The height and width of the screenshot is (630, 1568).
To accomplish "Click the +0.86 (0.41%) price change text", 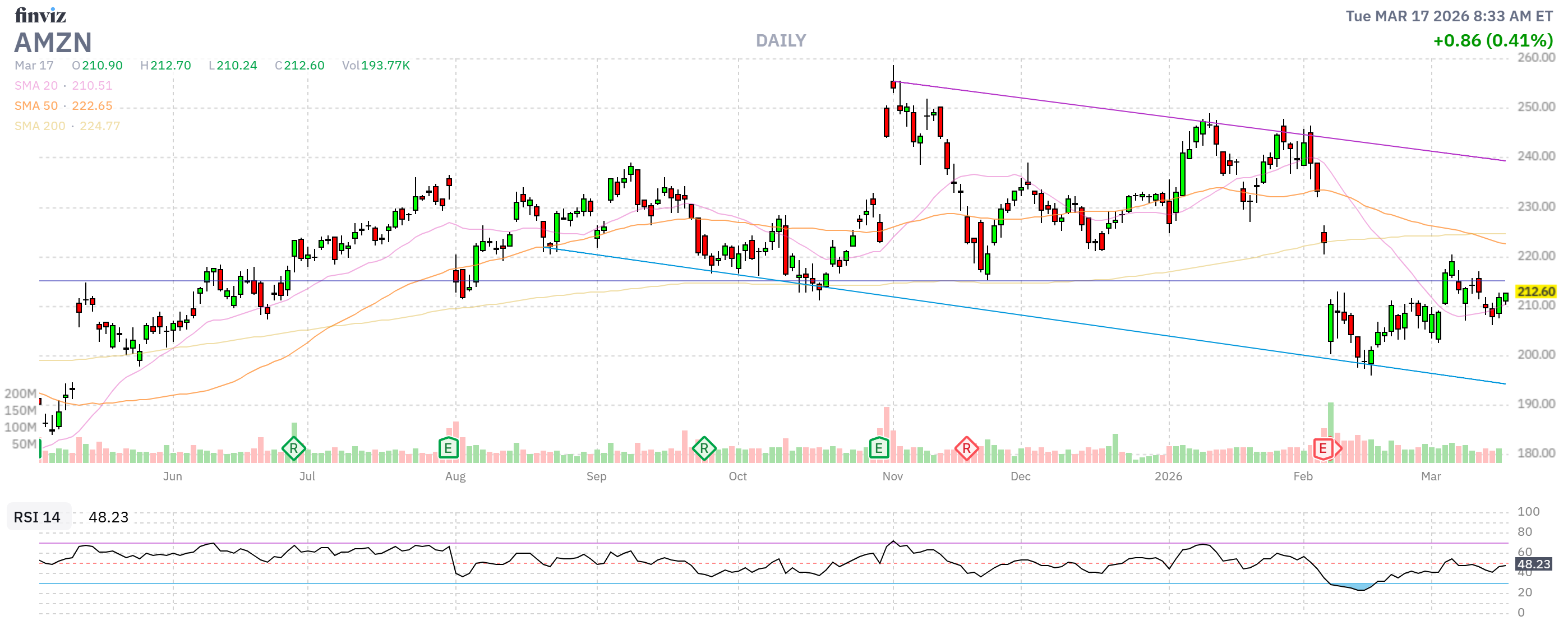I will click(x=1492, y=41).
